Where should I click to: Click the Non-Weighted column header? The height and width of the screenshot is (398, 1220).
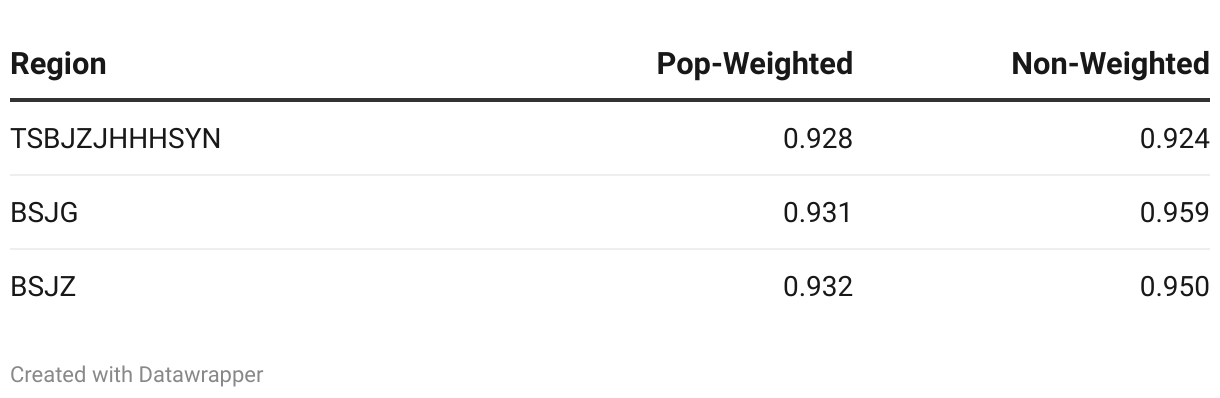[1110, 64]
